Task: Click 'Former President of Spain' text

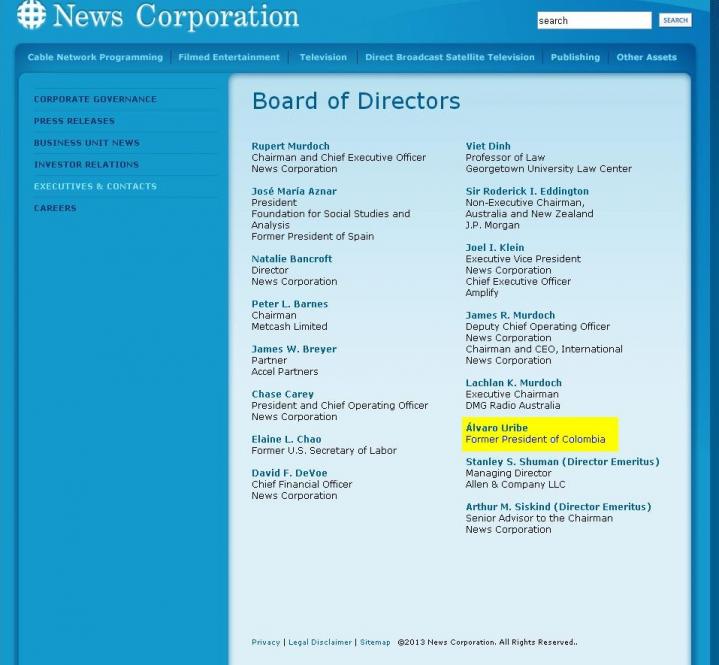Action: 313,237
